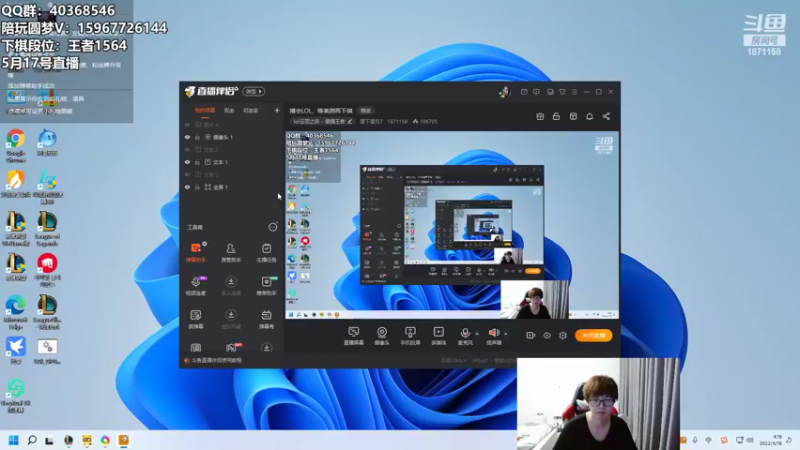Show the hidden 图片 4 source
Image resolution: width=800 pixels, height=450 pixels.
pos(187,124)
